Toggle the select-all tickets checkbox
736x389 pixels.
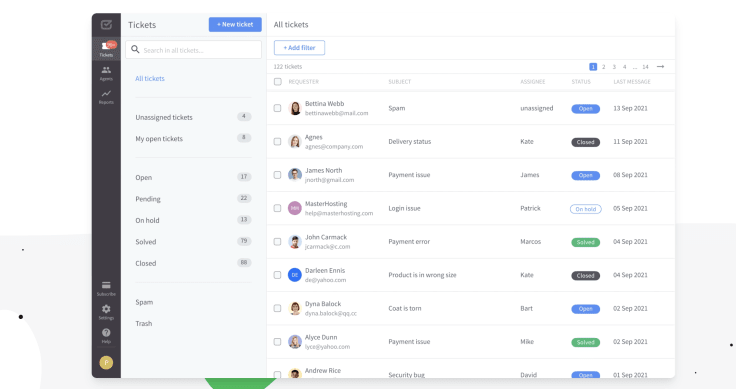coord(278,82)
